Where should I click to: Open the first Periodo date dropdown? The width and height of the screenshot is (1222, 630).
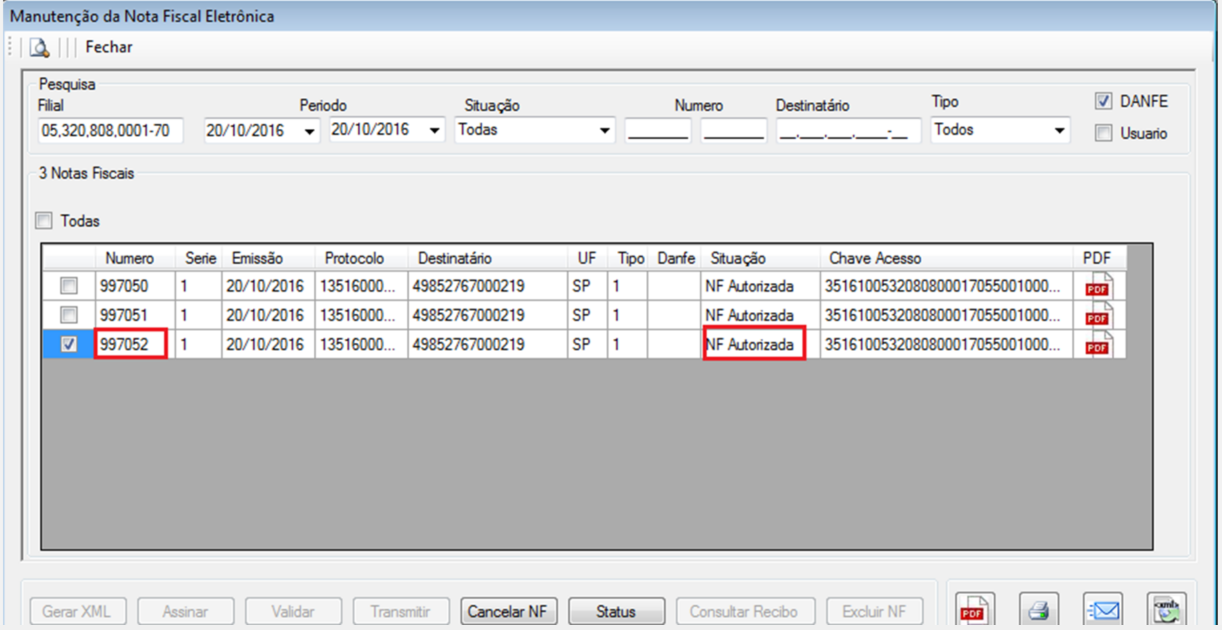coord(309,131)
